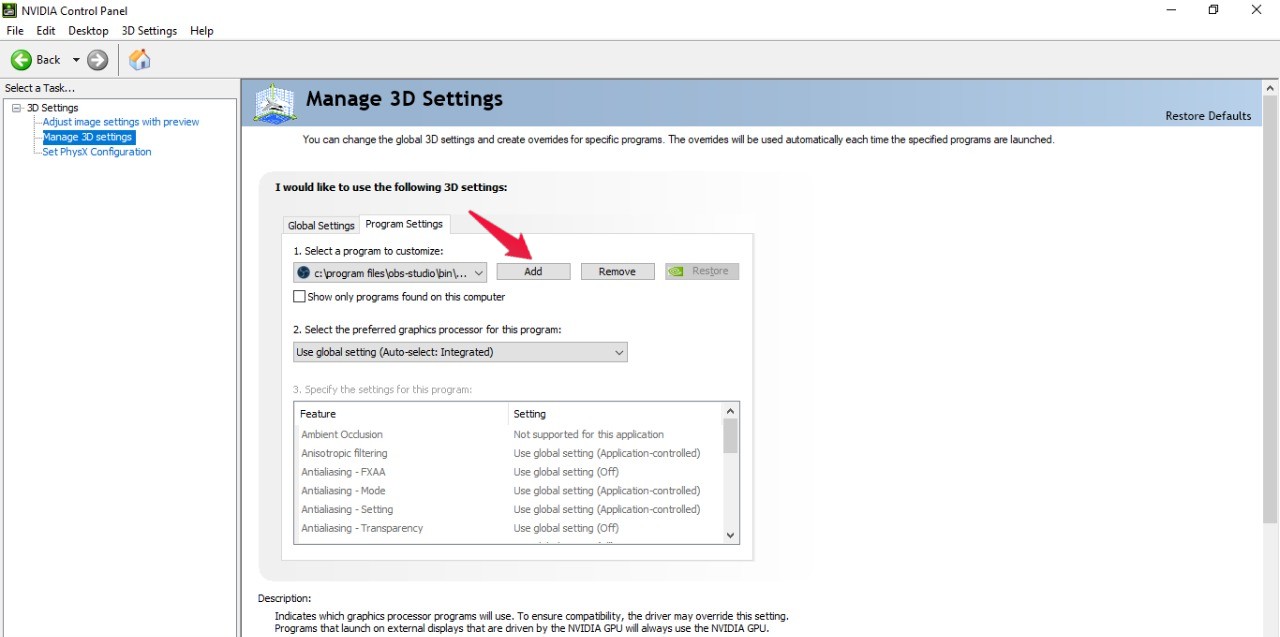Click the green Back arrow icon

[x=21, y=60]
